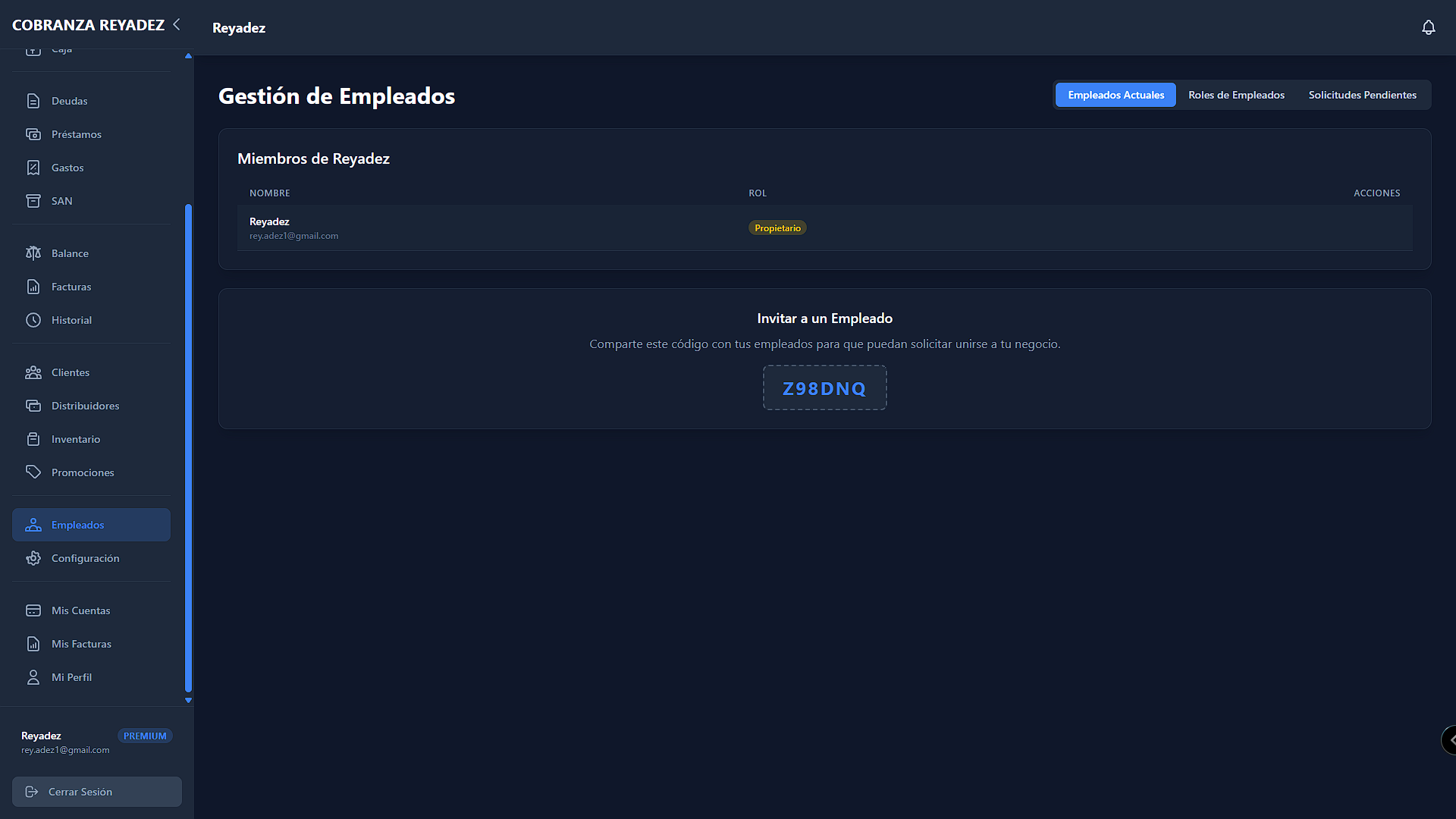Click the Empleados person icon
Viewport: 1456px width, 819px height.
[33, 525]
